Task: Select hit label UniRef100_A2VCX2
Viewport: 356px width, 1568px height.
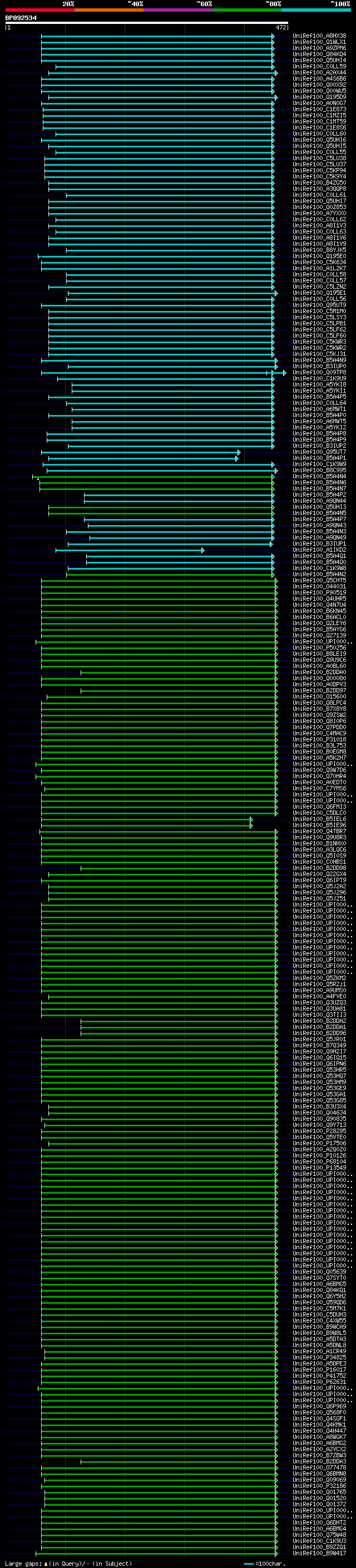Action: click(319, 1449)
